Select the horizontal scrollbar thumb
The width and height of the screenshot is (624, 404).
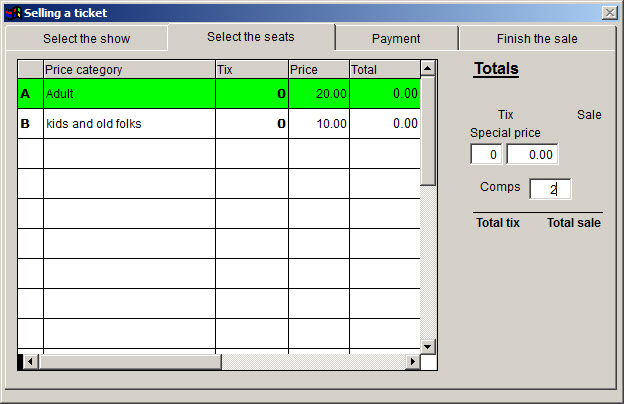pos(128,362)
